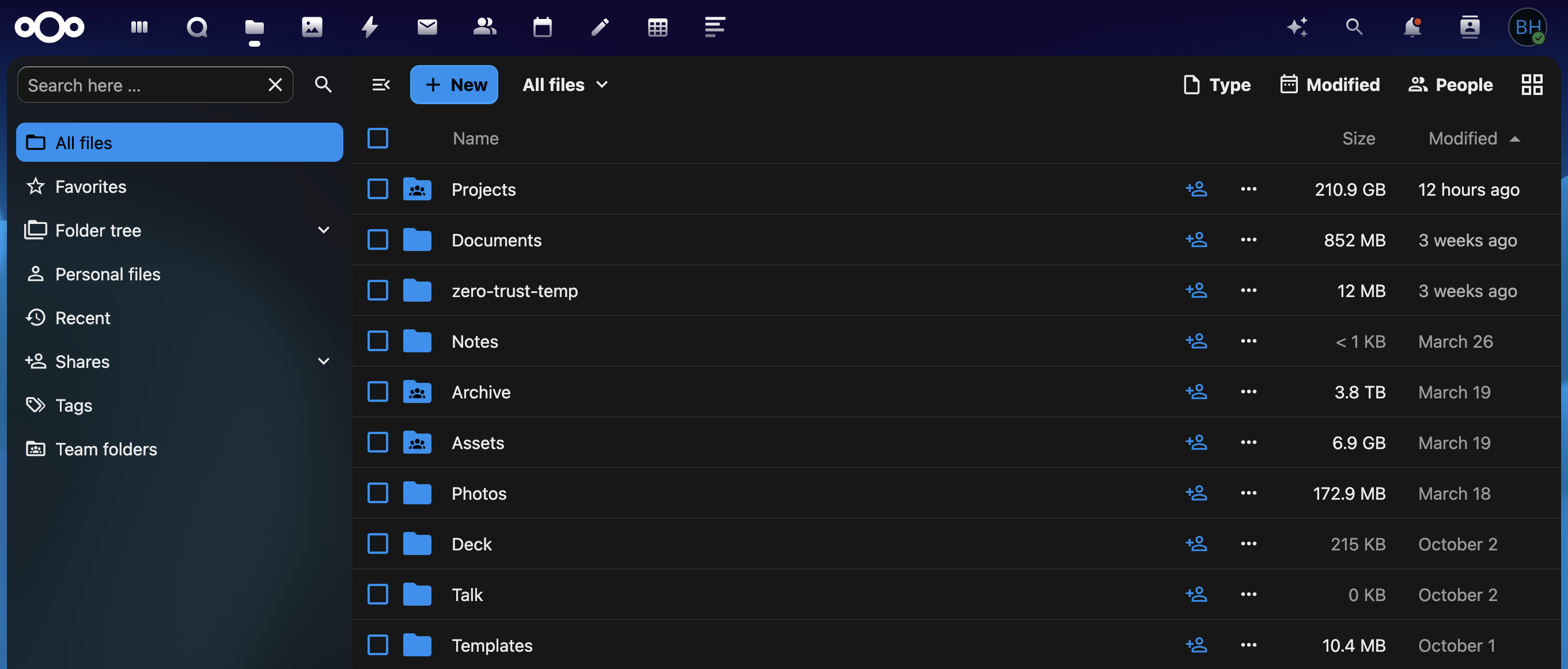Open the Activity app lightning icon
1568x669 pixels.
point(369,26)
